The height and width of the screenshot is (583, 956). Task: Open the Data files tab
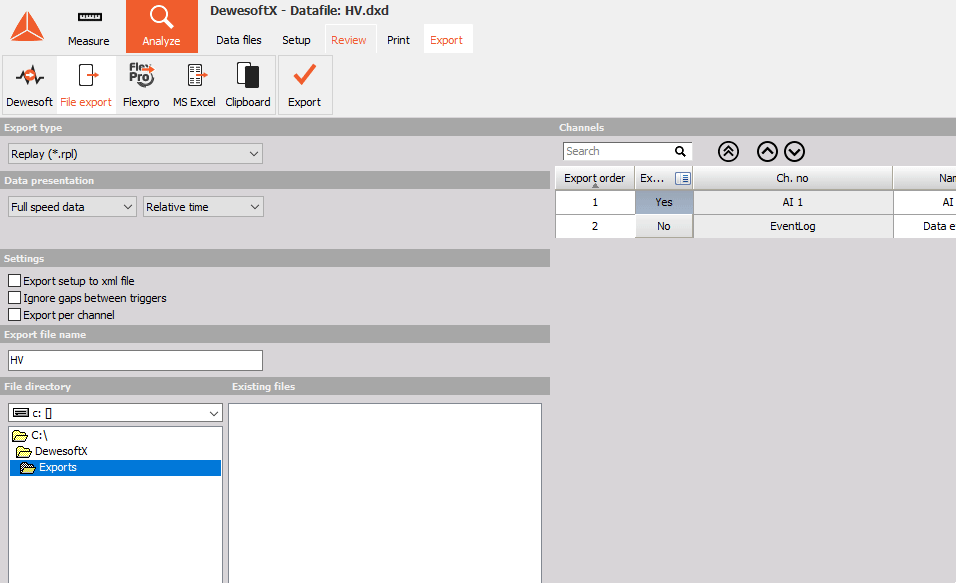pyautogui.click(x=238, y=40)
